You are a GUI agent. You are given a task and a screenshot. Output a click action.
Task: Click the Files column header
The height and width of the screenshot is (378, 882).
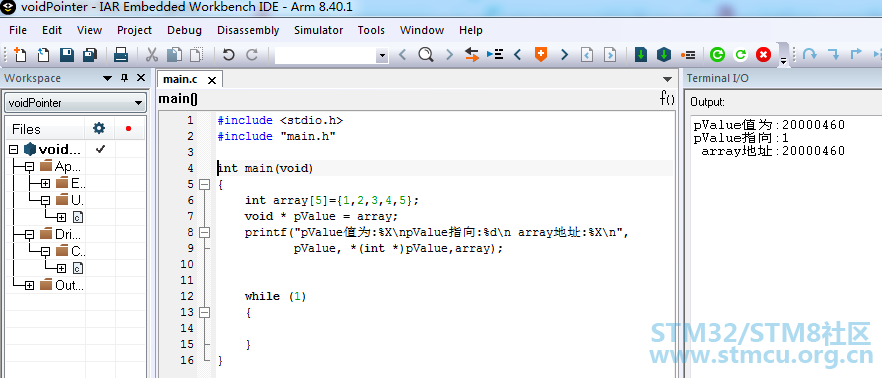point(26,129)
